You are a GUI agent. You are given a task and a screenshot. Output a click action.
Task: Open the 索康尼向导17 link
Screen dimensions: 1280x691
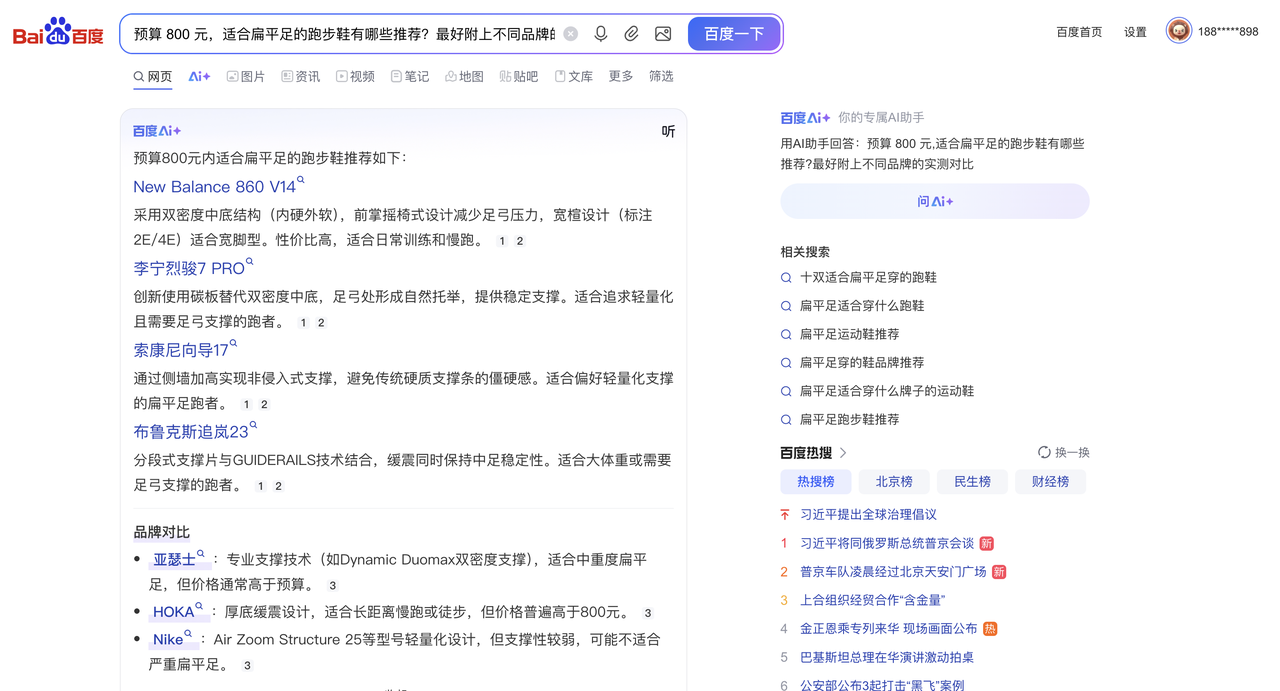pyautogui.click(x=181, y=350)
